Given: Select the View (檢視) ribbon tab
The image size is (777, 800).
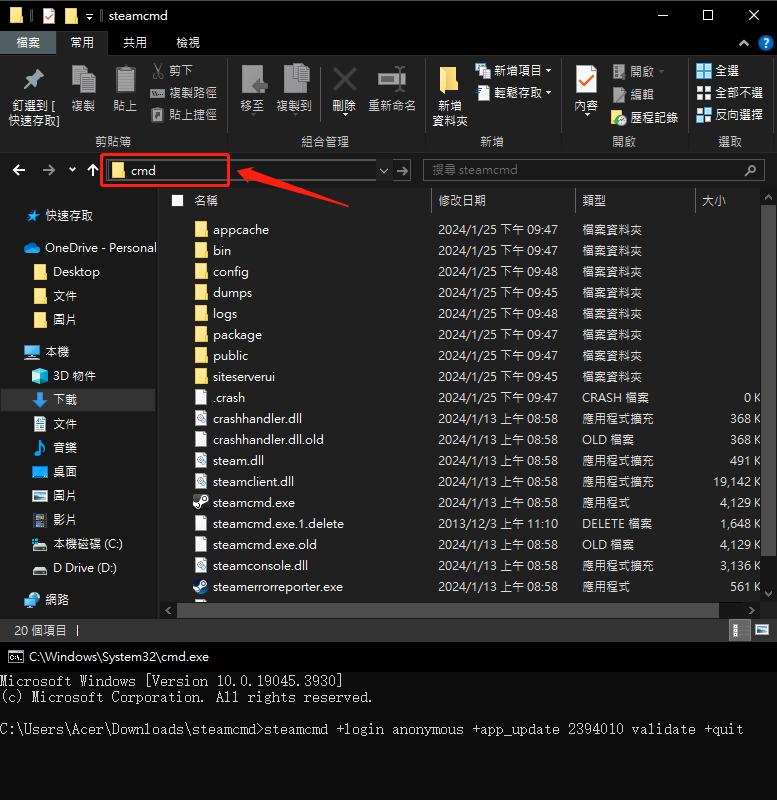Looking at the screenshot, I should [188, 43].
